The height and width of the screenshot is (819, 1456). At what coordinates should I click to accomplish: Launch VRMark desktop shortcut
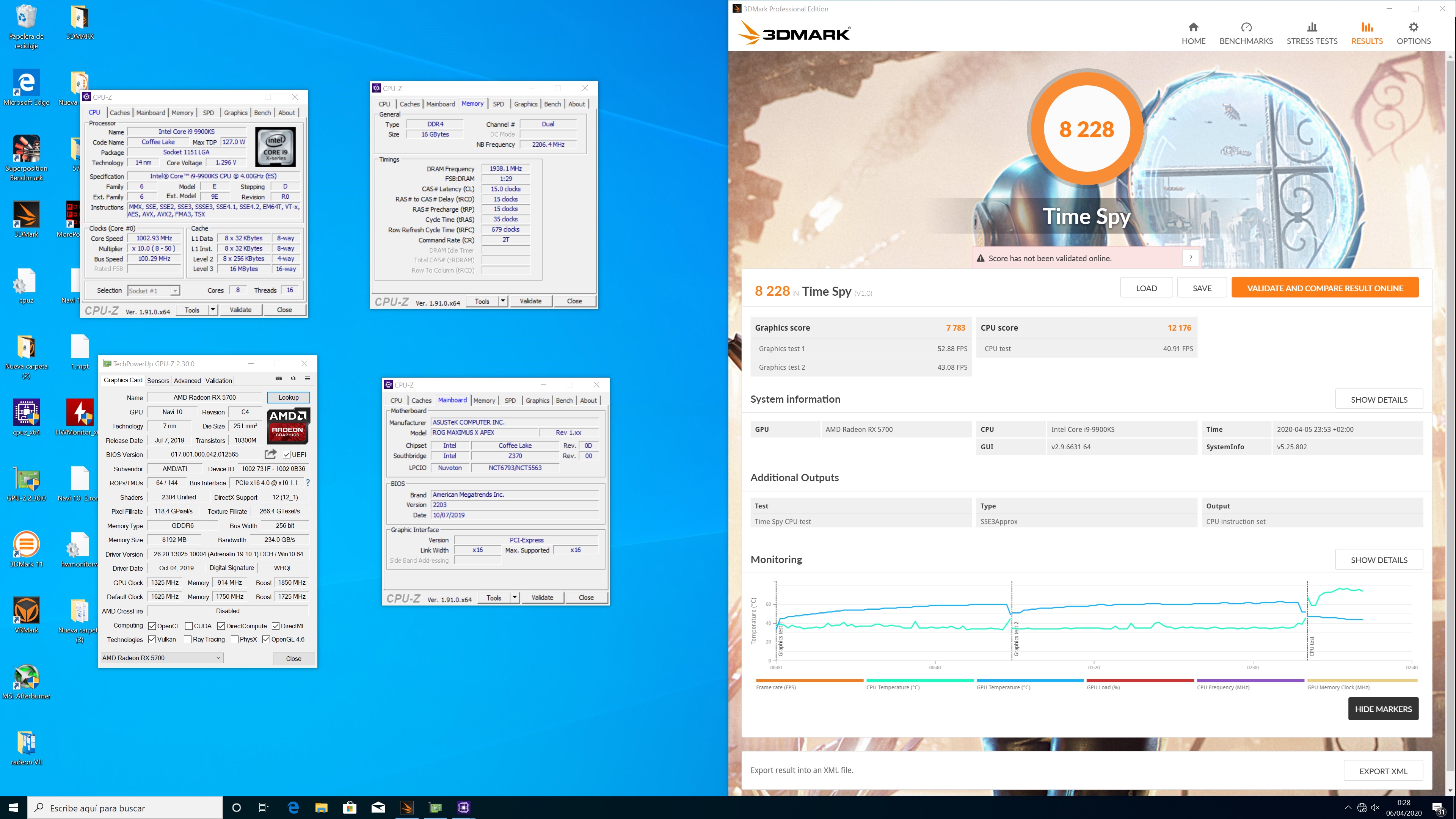(26, 615)
